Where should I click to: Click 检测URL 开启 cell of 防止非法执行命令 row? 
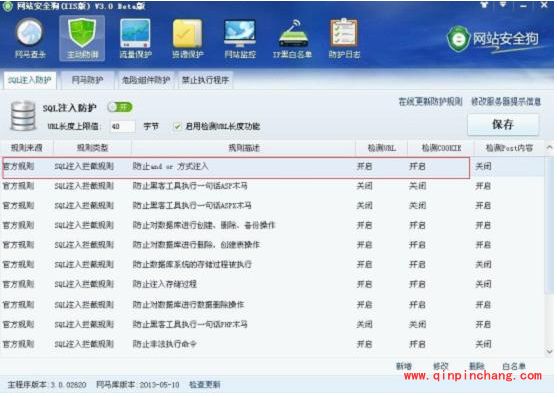pyautogui.click(x=364, y=344)
